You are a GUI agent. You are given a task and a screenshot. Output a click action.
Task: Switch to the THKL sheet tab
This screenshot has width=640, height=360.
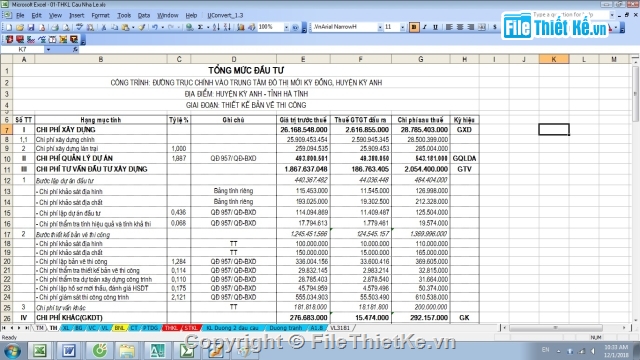[x=171, y=328]
